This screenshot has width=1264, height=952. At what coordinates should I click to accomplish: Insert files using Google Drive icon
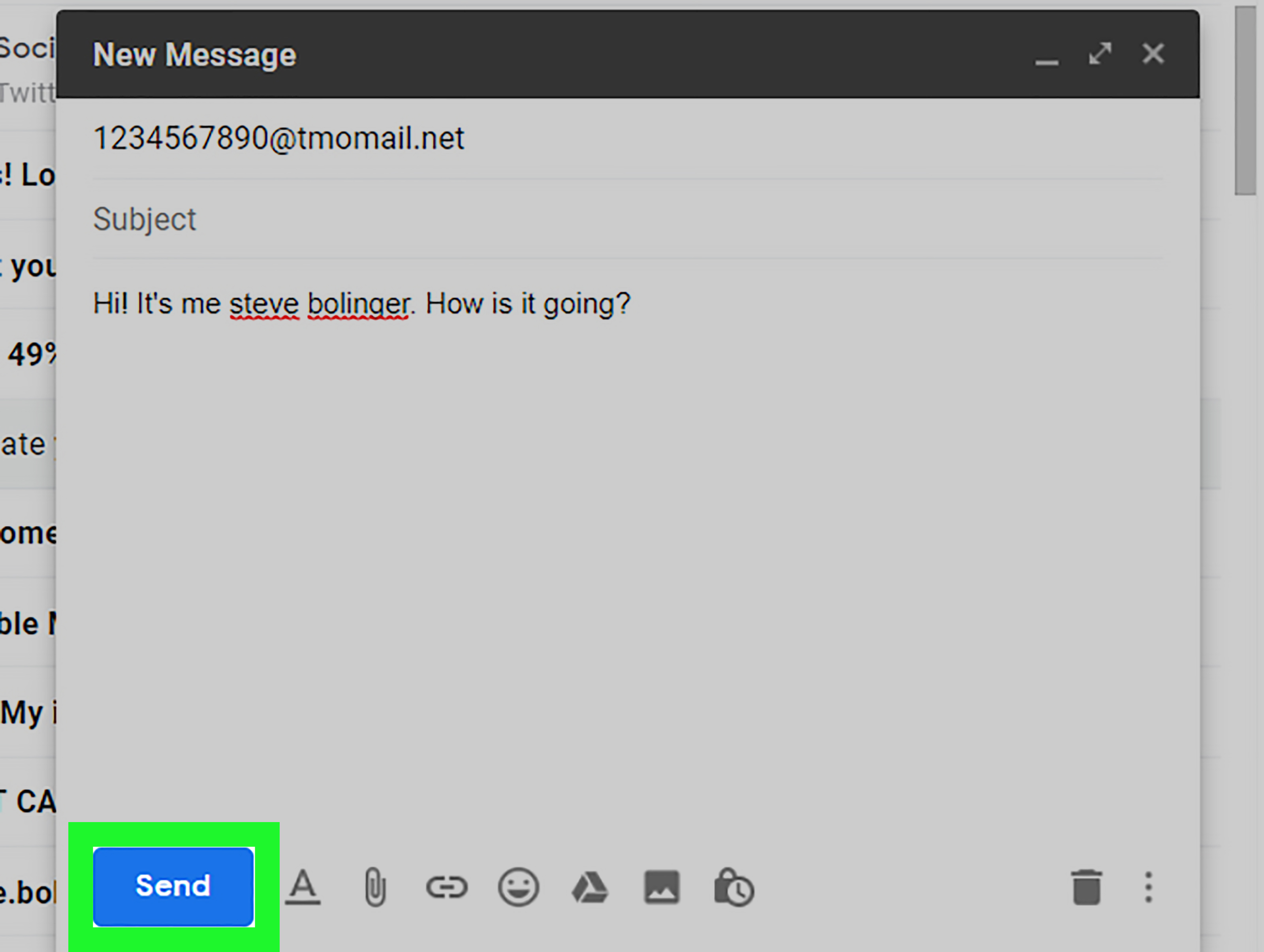[590, 888]
